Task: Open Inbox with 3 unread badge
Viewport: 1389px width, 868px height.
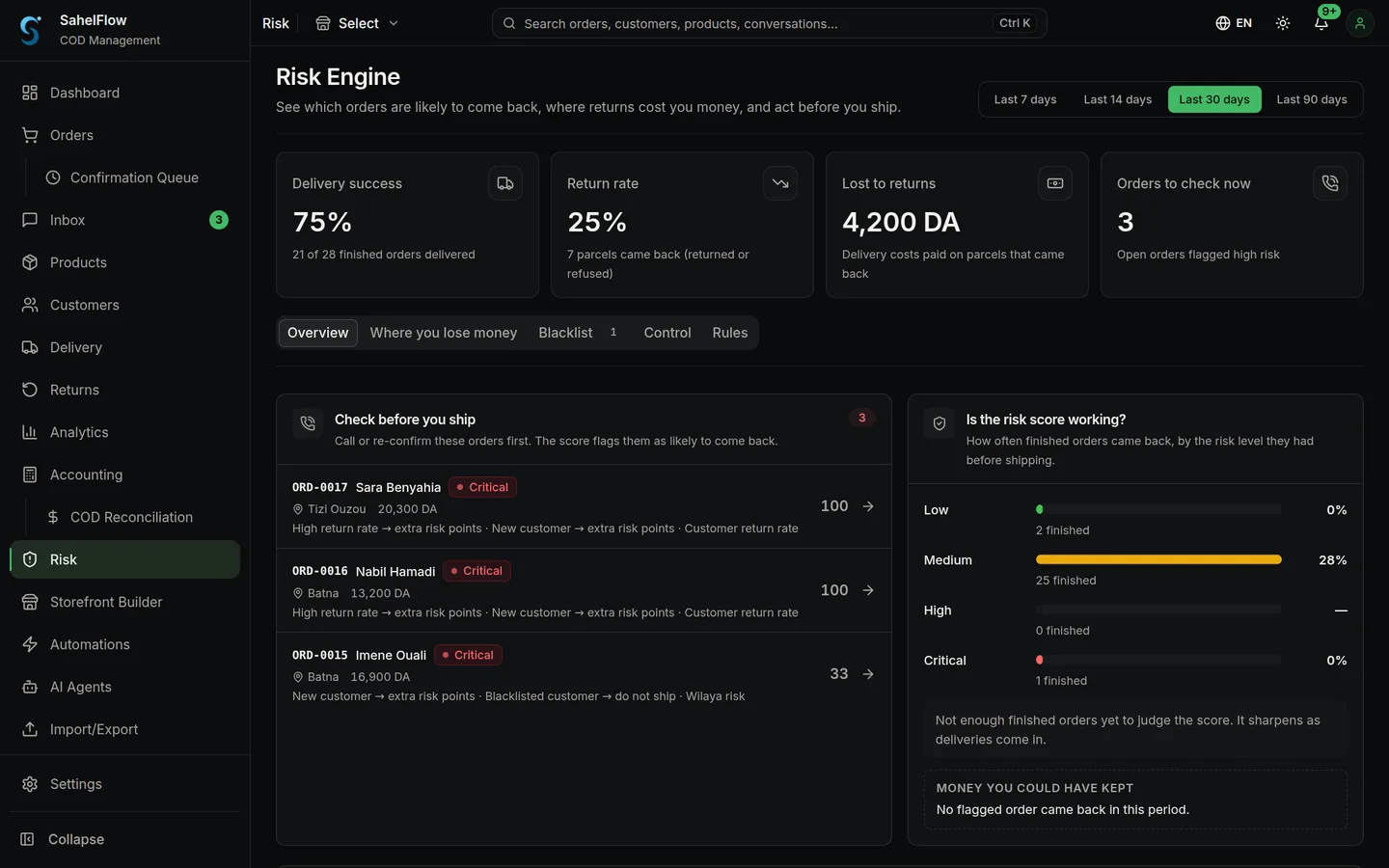Action: coord(124,220)
